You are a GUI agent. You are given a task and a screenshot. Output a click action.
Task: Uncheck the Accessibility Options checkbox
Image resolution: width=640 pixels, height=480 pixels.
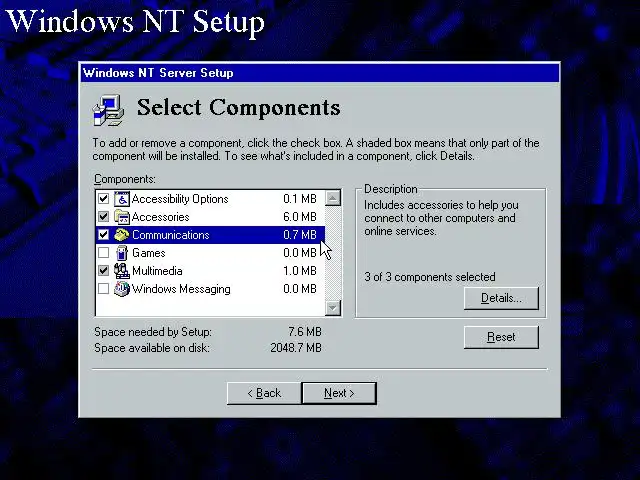104,199
